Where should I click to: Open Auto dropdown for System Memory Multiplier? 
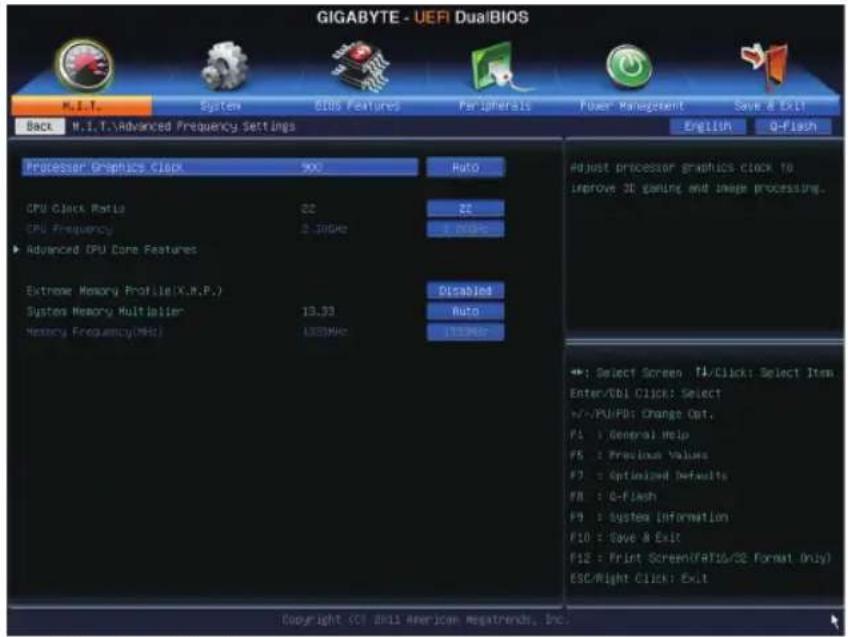pos(466,311)
